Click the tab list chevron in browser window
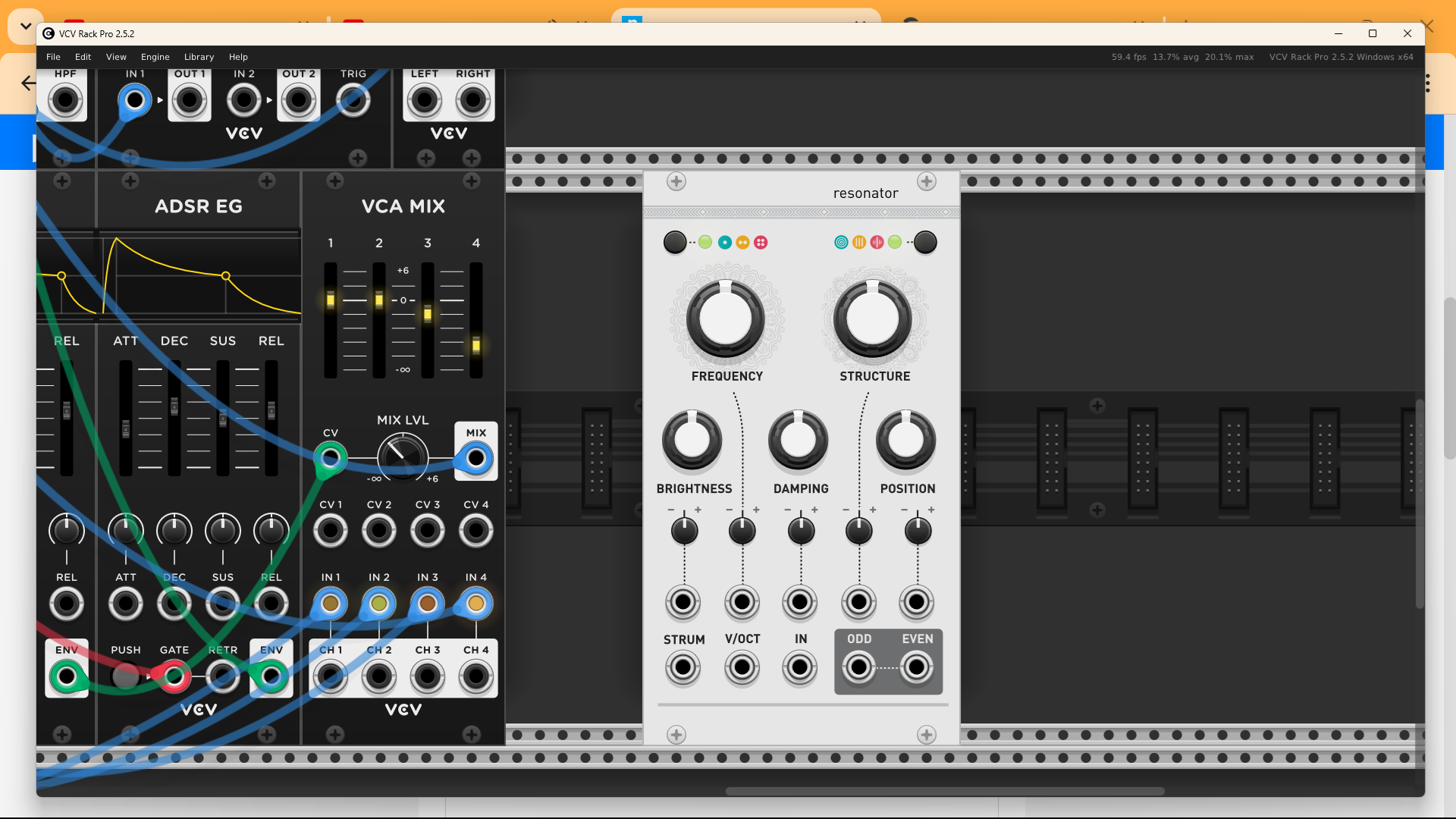 pos(25,26)
